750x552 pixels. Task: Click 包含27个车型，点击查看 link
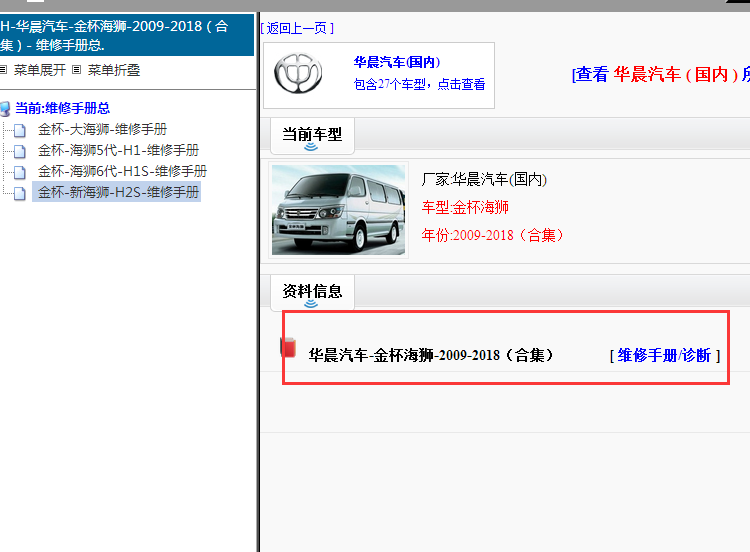[419, 84]
